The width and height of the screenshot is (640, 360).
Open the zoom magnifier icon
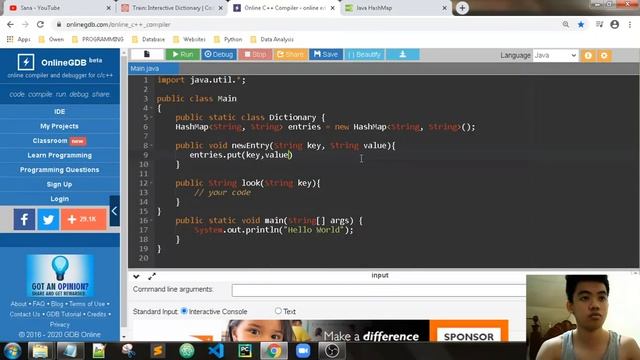[x=566, y=24]
